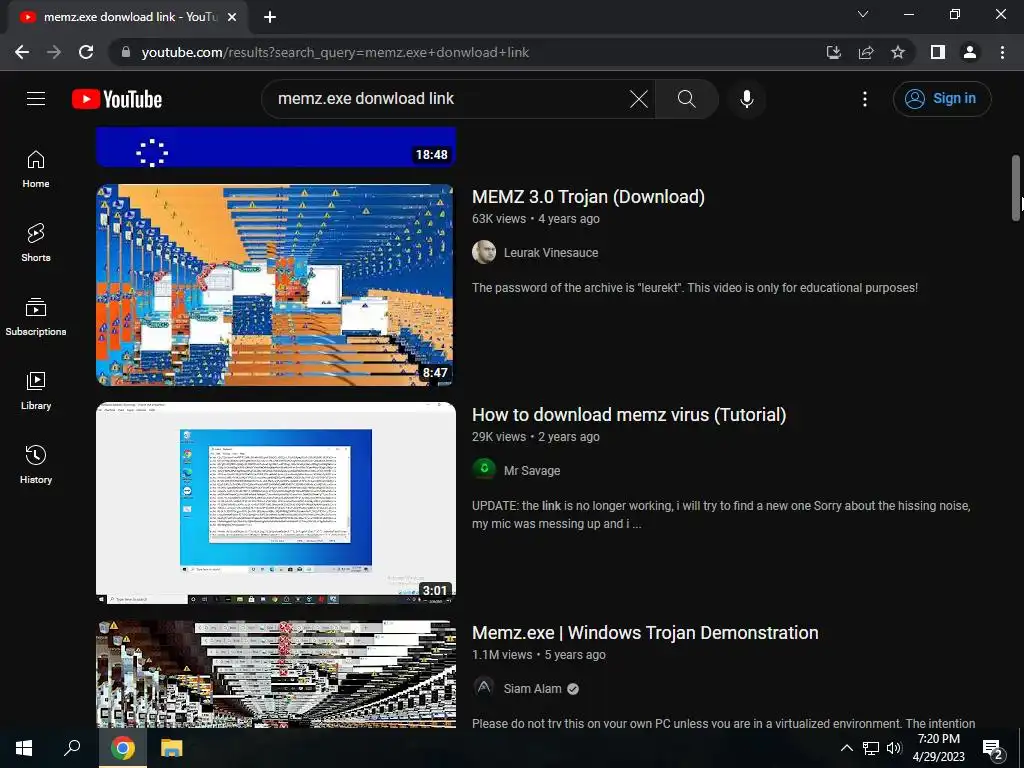Open the video thumbnail with 18:48 duration

point(276,147)
